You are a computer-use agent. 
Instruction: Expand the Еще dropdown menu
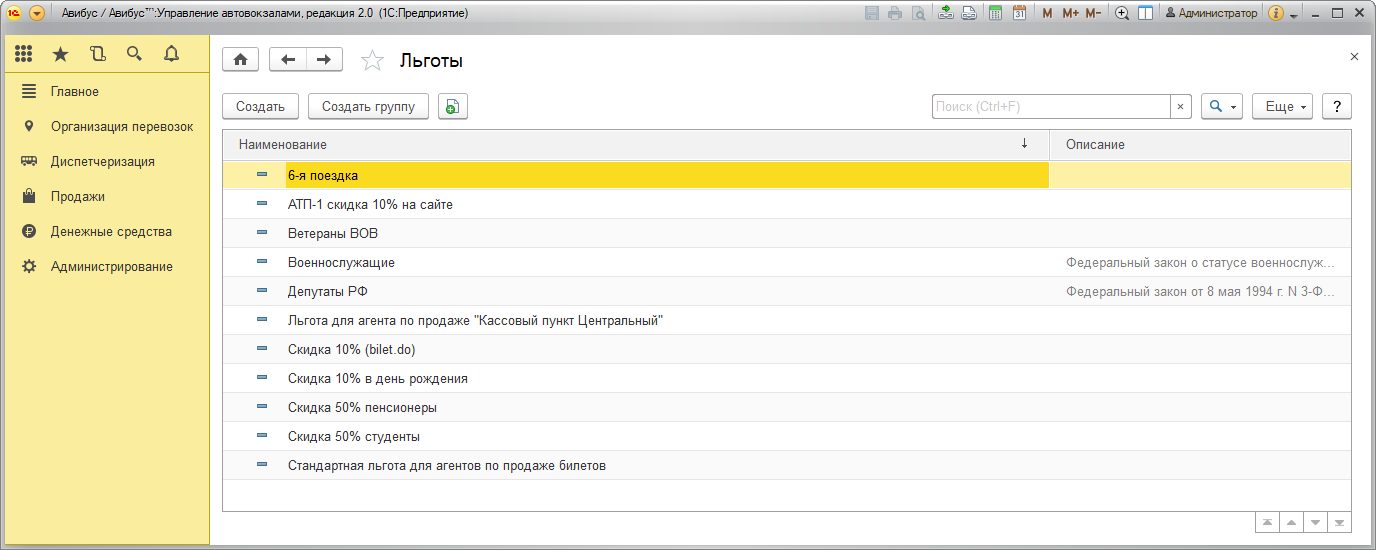[x=1282, y=107]
